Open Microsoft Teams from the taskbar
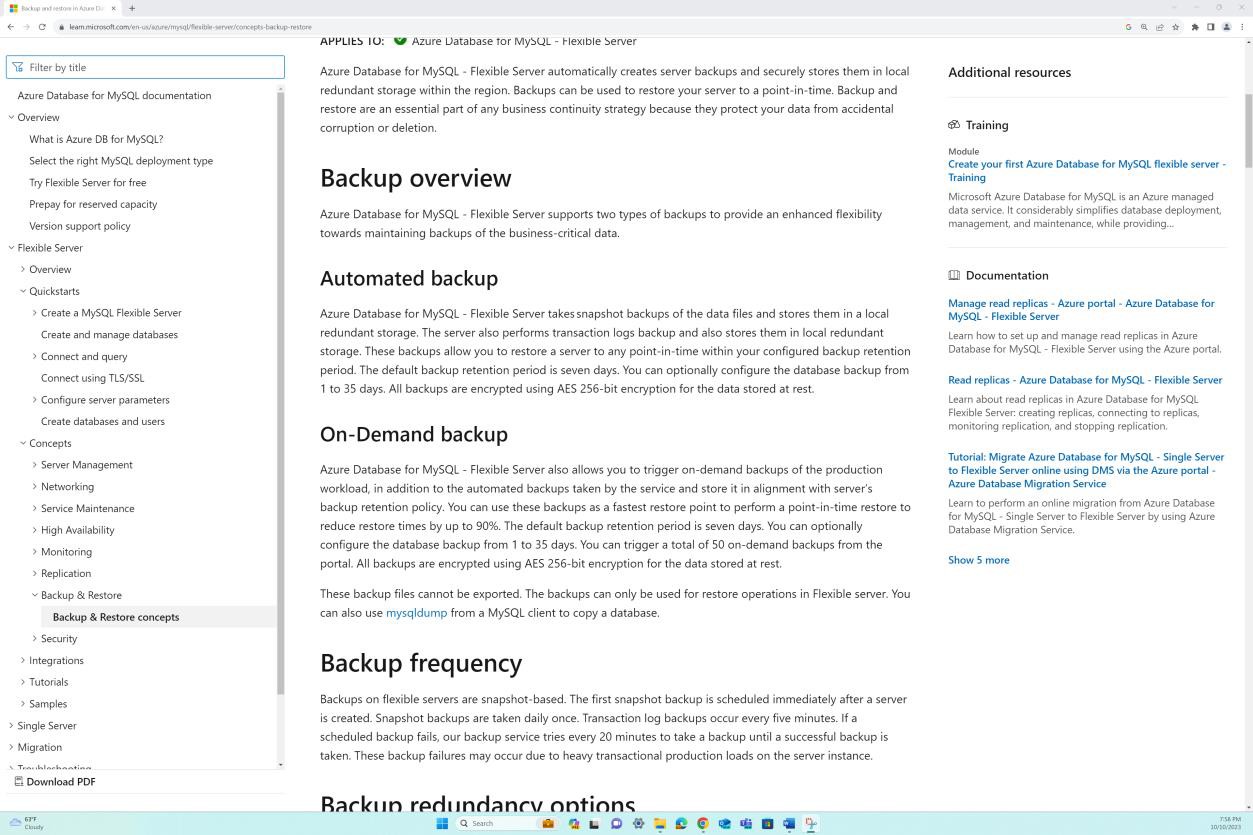1253x835 pixels. point(745,823)
